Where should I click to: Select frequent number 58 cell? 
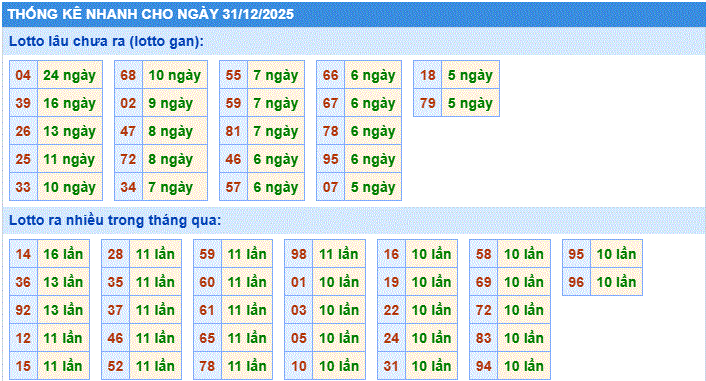[484, 254]
